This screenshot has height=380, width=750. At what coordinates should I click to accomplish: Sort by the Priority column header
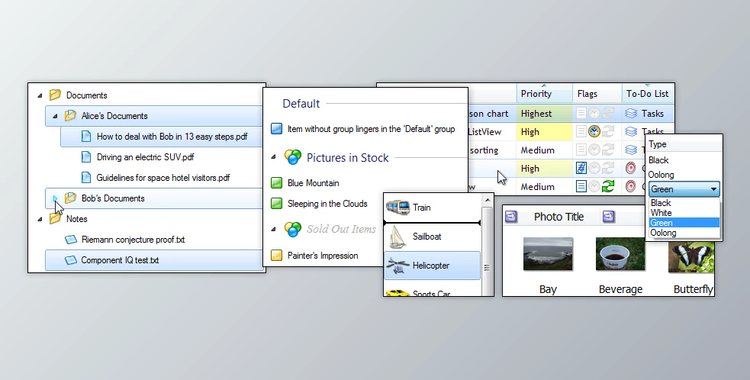coord(544,94)
